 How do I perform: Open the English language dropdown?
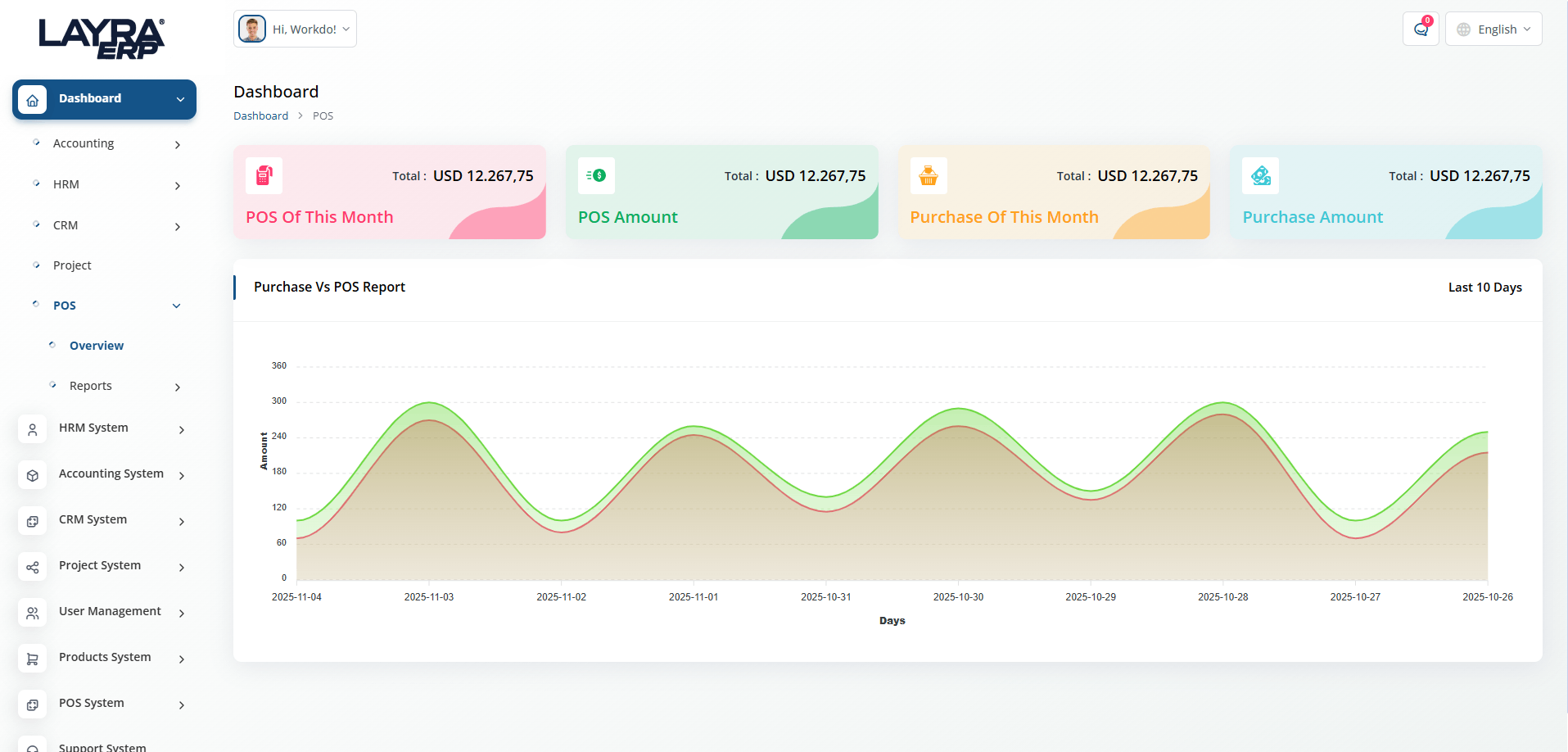pyautogui.click(x=1493, y=29)
